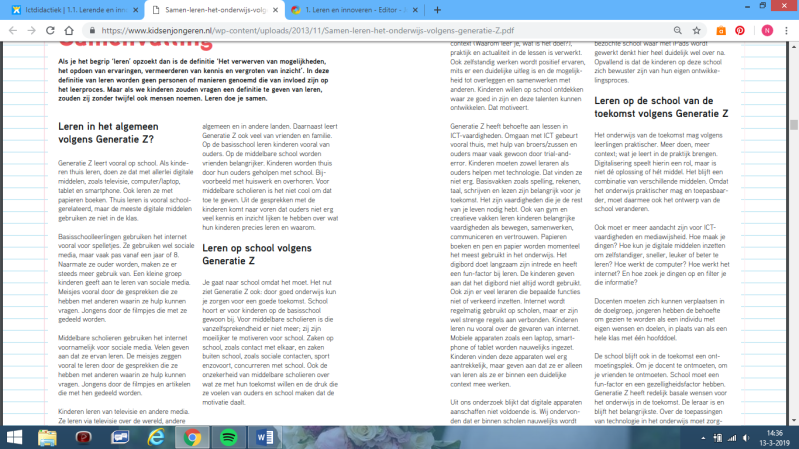Click paragraph starting 'Je gaat naar school omdat het moet'
Screen dimensions: 799x449
click(x=270, y=342)
